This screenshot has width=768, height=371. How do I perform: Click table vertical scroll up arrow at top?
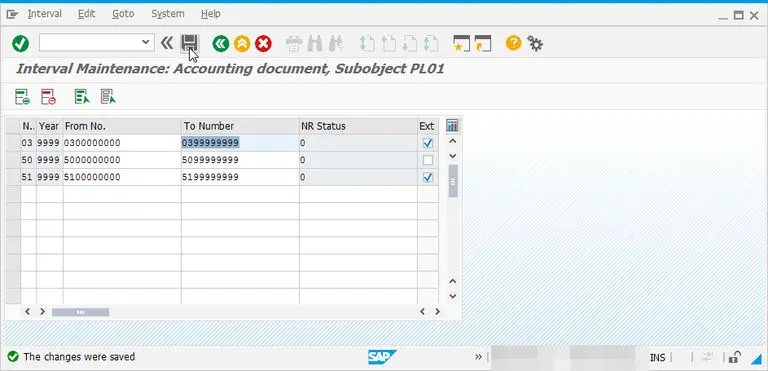[x=453, y=141]
